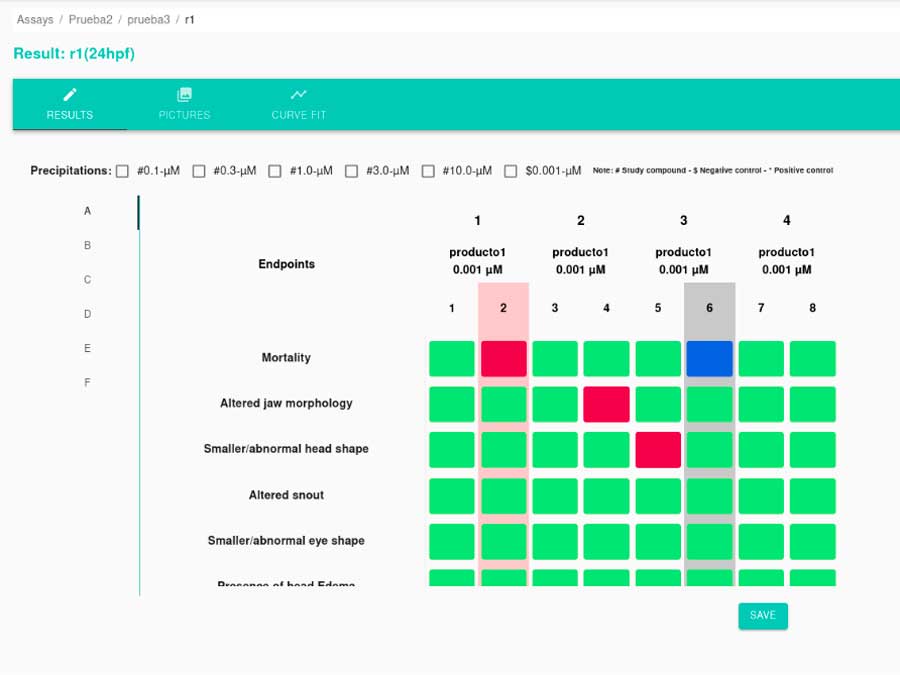900x675 pixels.
Task: Toggle the #1.0-µM precipitation checkbox
Action: click(275, 171)
